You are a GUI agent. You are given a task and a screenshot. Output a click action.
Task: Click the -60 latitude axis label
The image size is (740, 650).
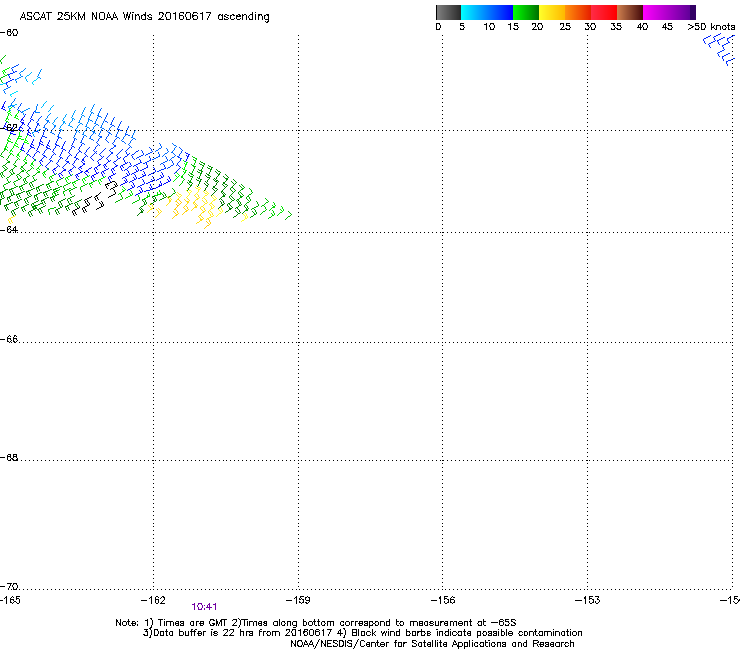(9, 33)
